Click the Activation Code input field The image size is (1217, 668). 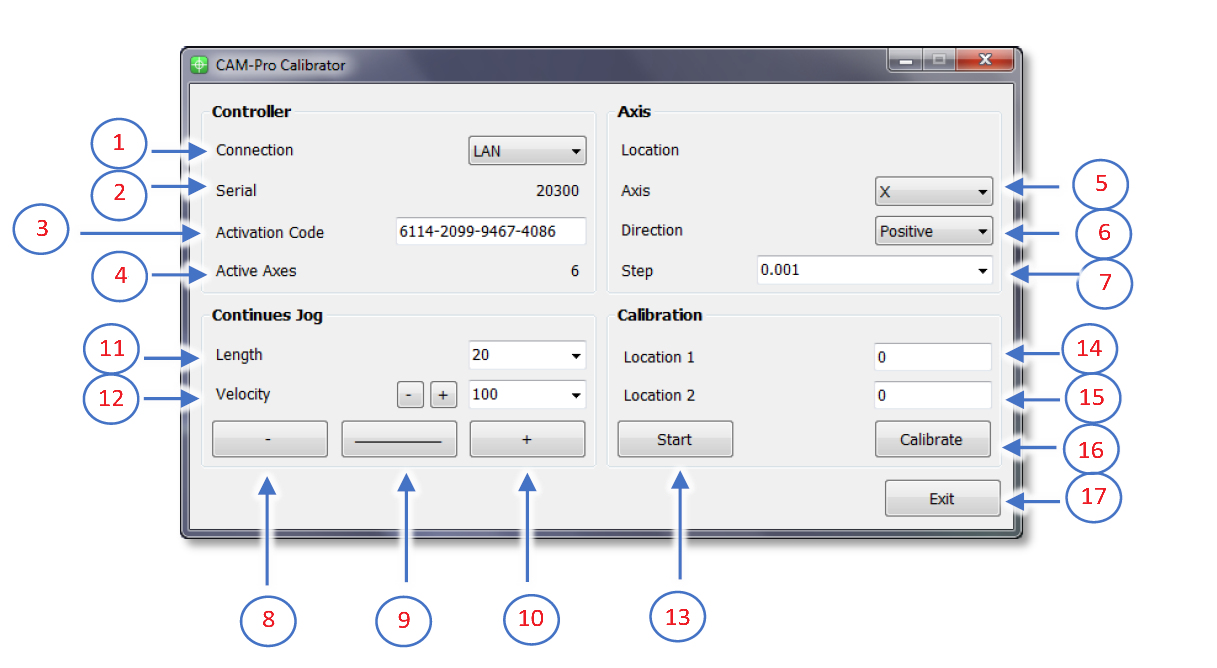[x=490, y=231]
